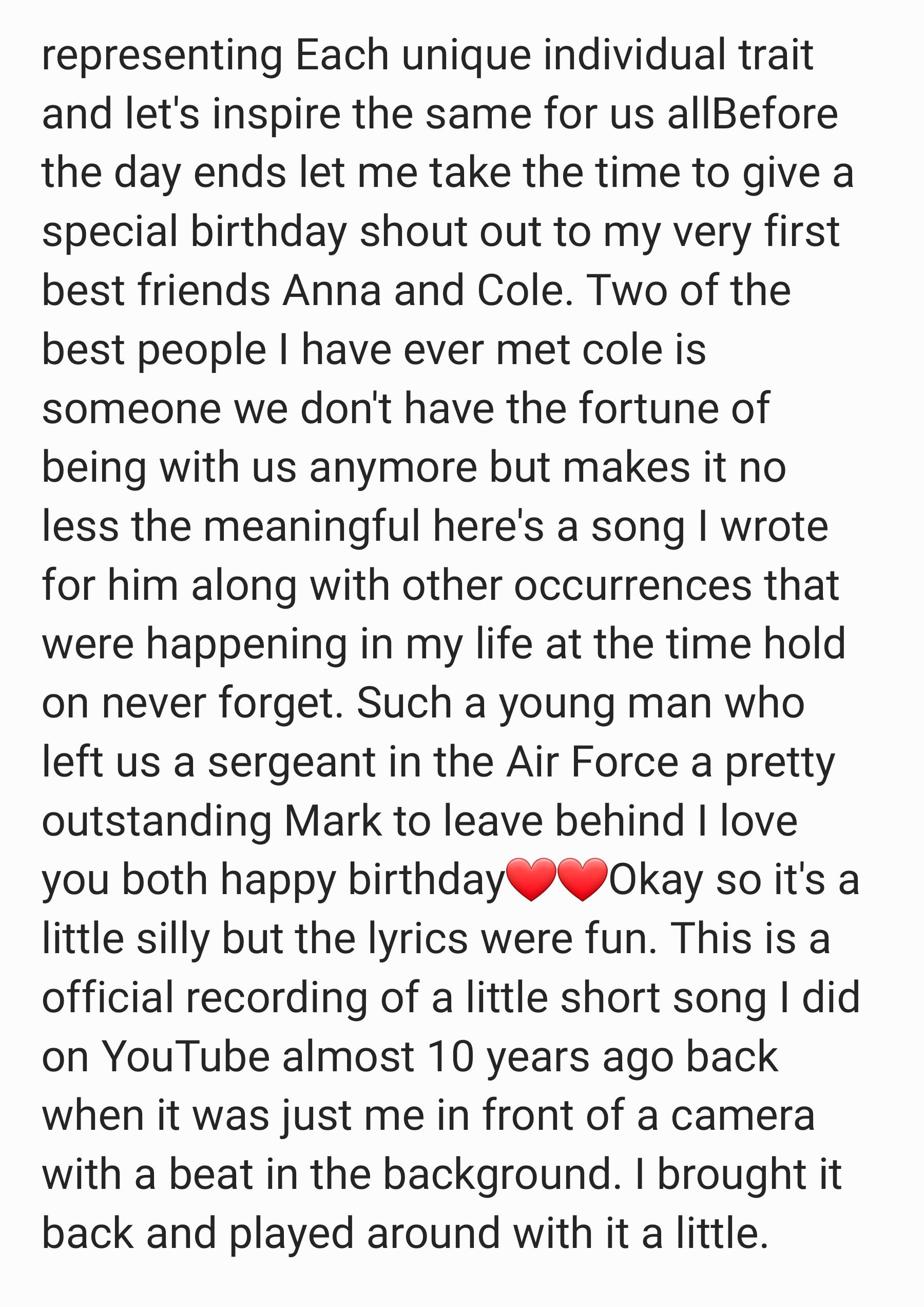Click the first red heart emoji
The height and width of the screenshot is (1307, 924).
(531, 880)
